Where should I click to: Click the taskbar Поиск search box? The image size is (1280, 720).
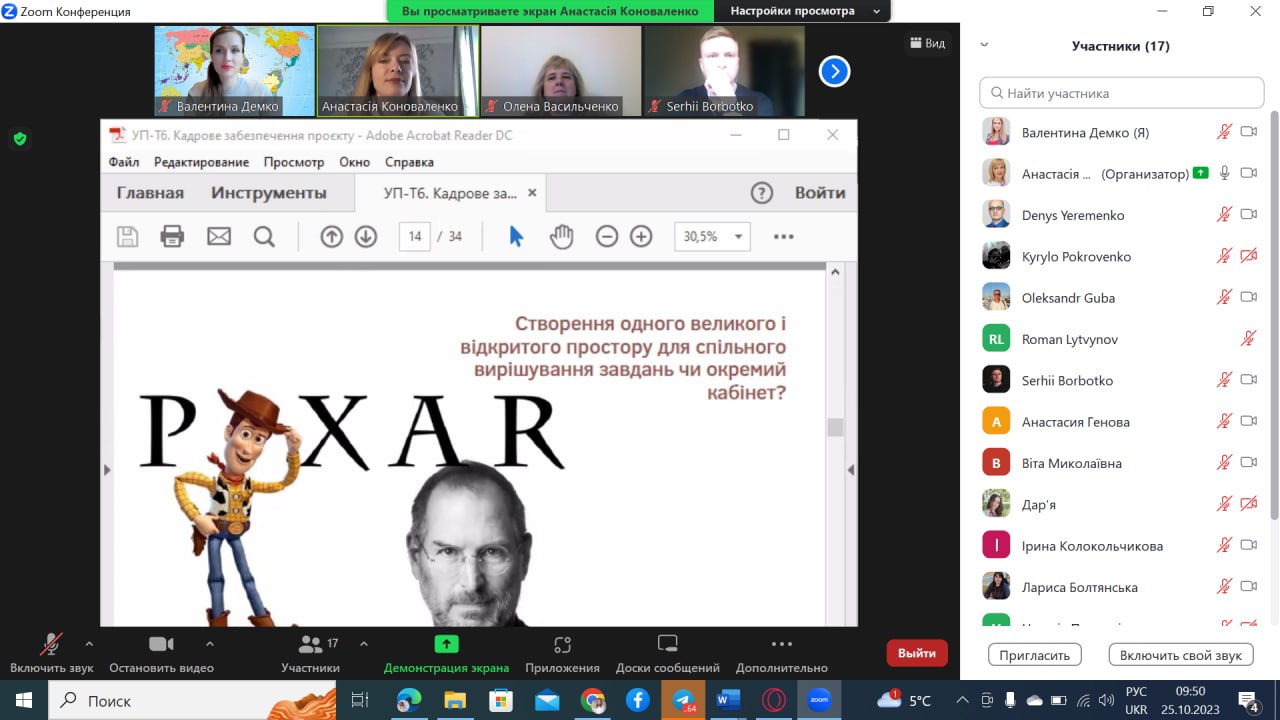(193, 700)
